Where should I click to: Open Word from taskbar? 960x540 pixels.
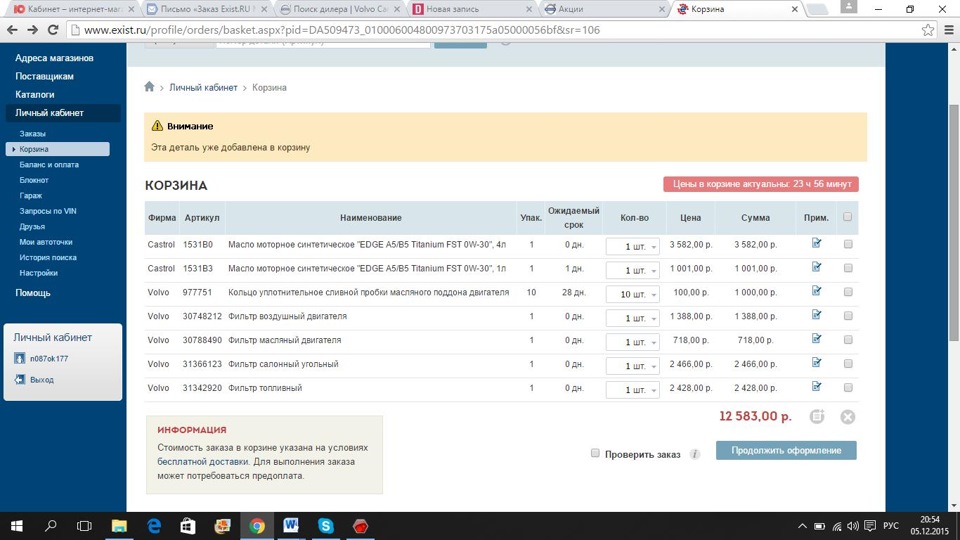coord(291,526)
